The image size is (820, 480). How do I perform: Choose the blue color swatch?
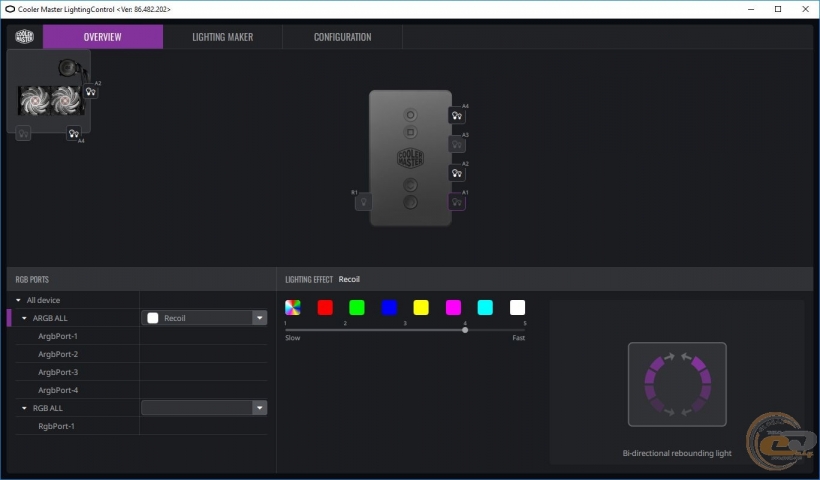tap(389, 307)
